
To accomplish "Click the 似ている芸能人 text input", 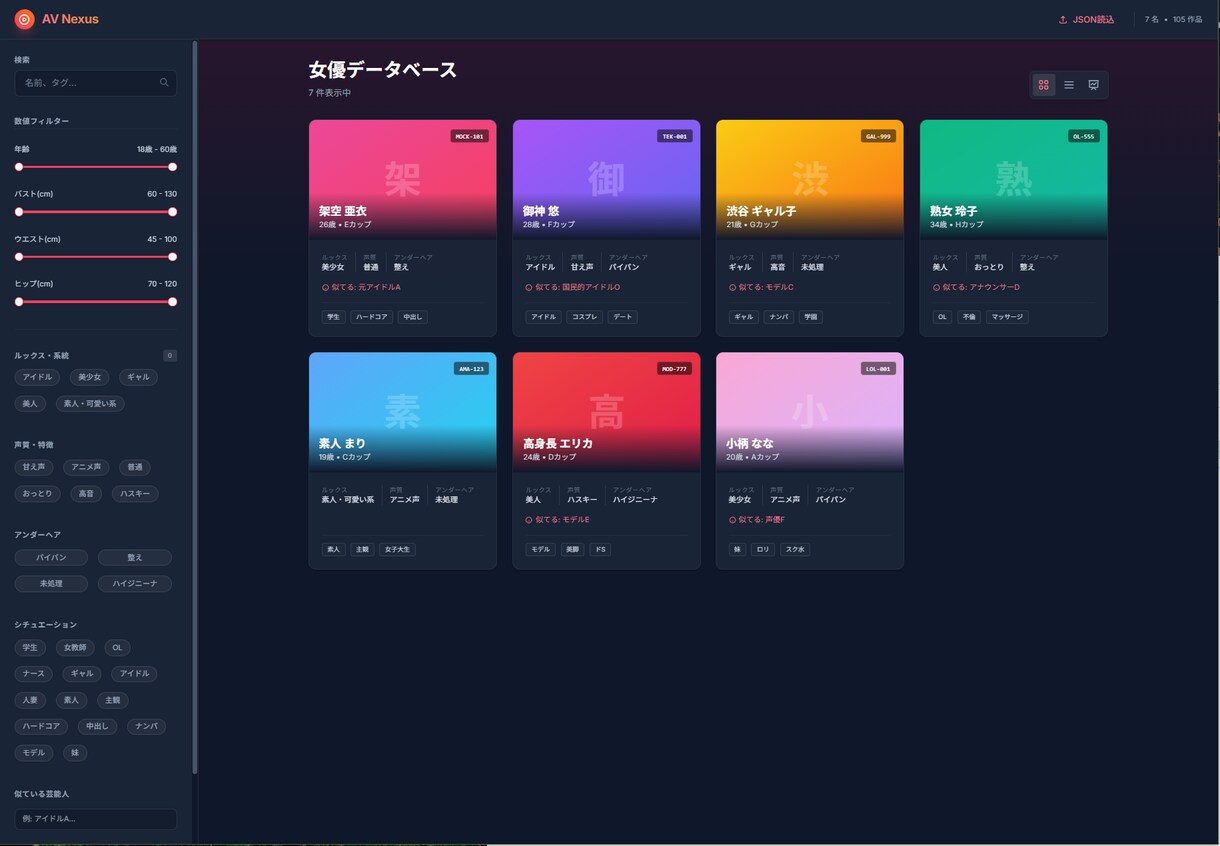I will tap(96, 819).
